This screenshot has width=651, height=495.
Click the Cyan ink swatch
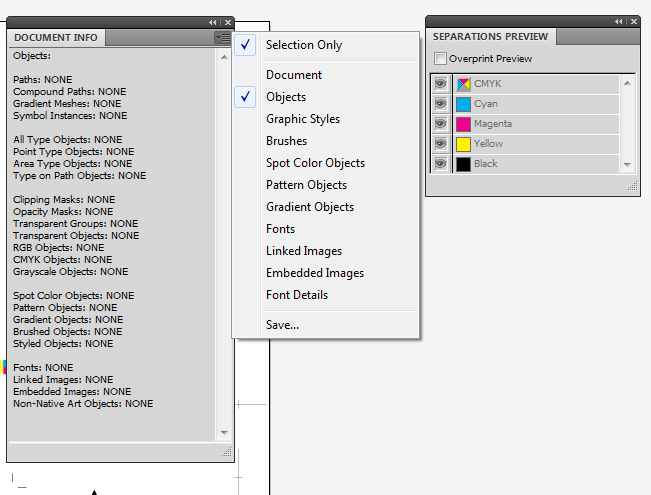pos(463,104)
